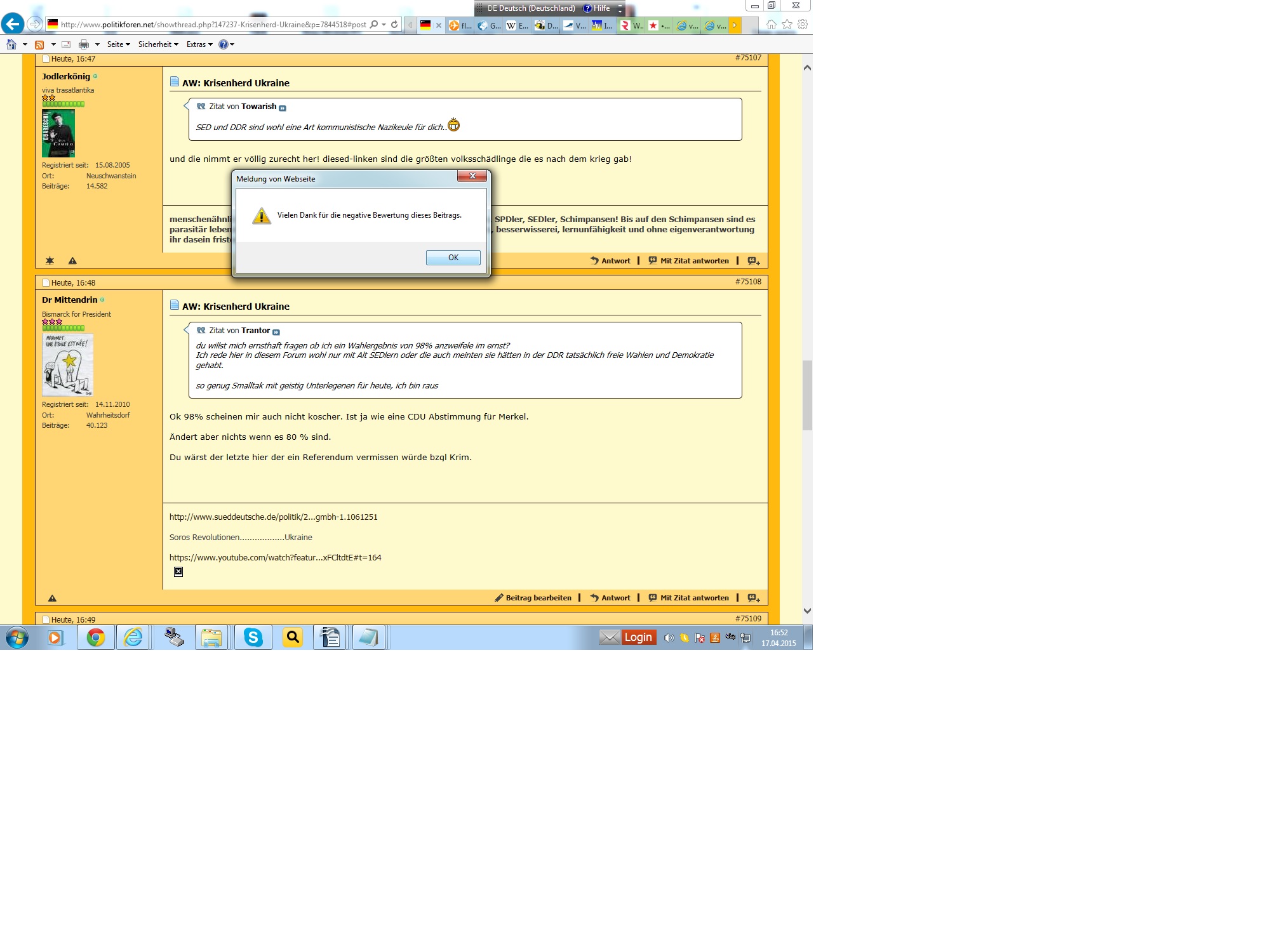Viewport: 1270px width, 952px height.
Task: Switch to the Wikipedia 'W E...' tab
Action: pyautogui.click(x=518, y=25)
